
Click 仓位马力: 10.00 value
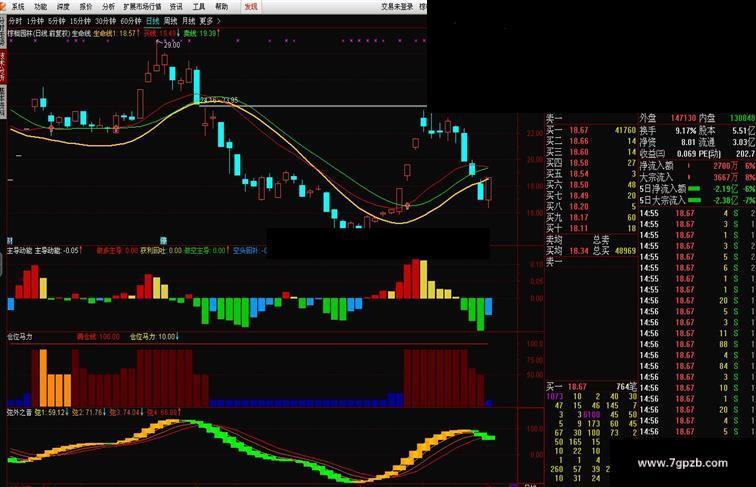point(154,337)
